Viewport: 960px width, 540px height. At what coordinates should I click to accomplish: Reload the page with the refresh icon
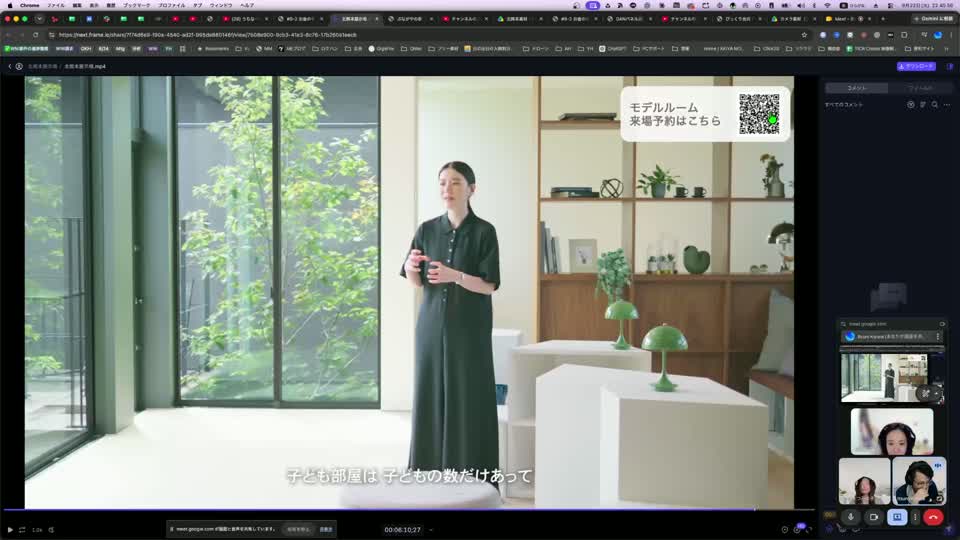36,35
